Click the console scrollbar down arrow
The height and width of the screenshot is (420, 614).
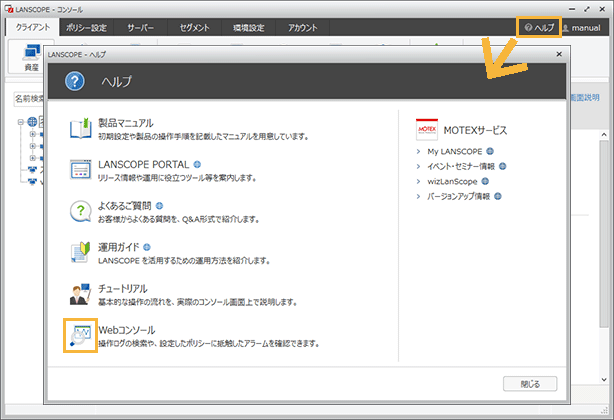604,379
